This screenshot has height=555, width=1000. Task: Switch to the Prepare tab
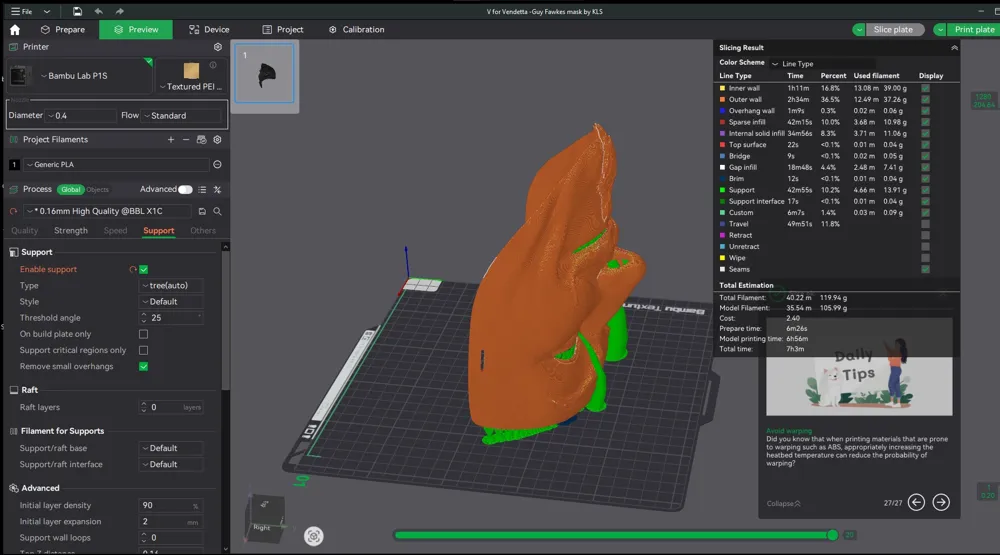point(62,29)
